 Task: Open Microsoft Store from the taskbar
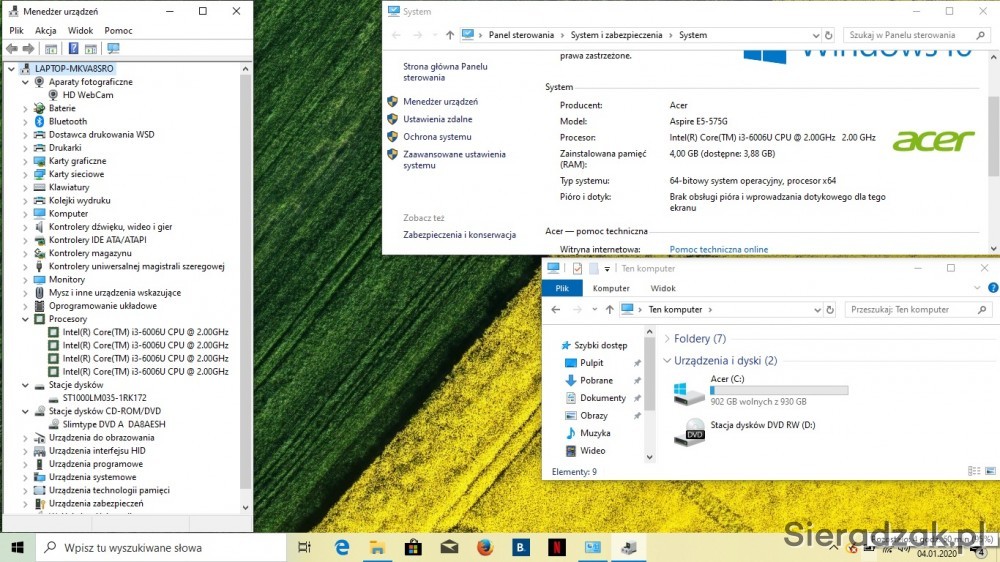[x=413, y=547]
